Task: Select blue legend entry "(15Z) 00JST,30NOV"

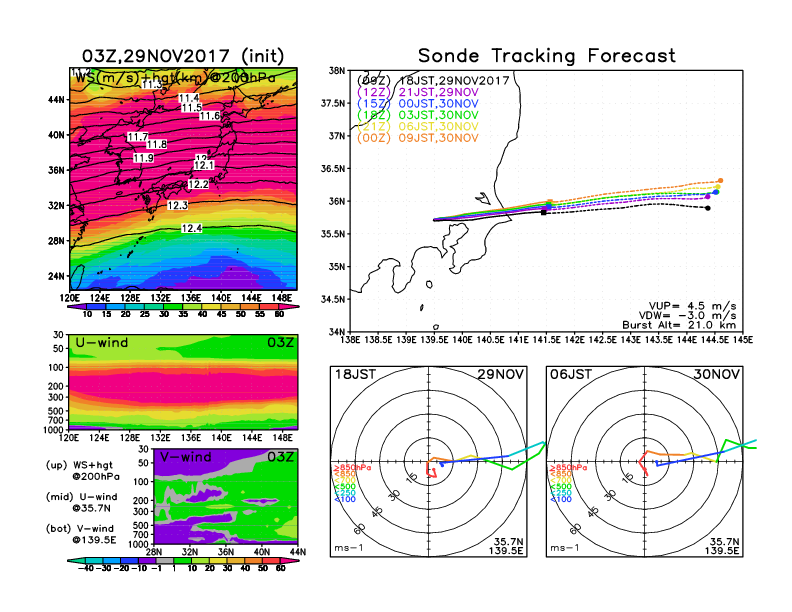Action: pos(418,104)
